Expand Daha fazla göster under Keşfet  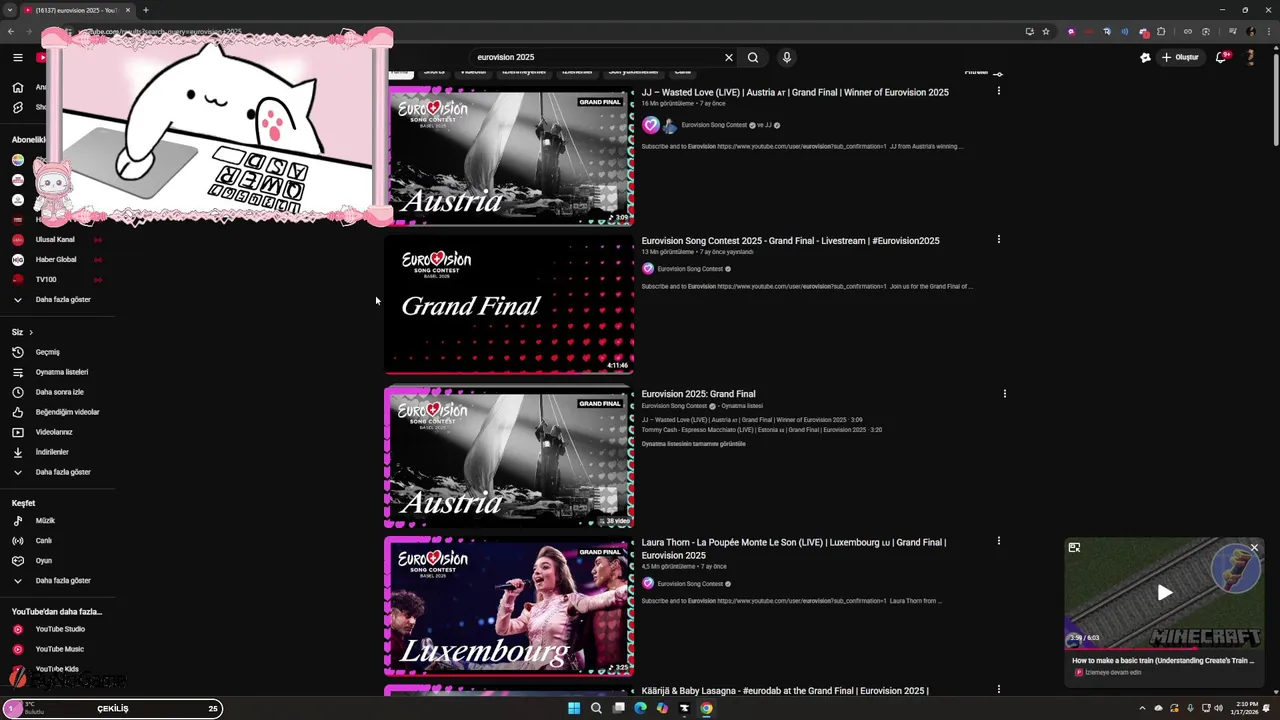[58, 580]
